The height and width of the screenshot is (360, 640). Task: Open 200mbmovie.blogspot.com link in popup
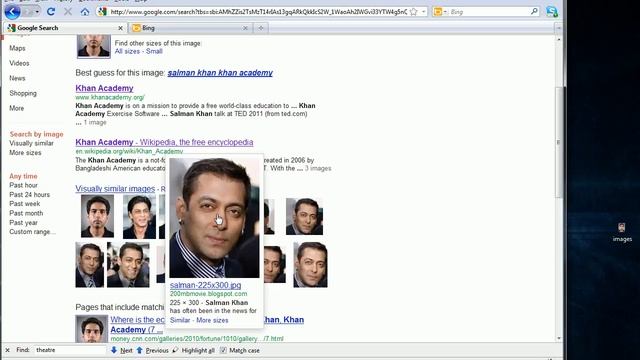pyautogui.click(x=208, y=294)
